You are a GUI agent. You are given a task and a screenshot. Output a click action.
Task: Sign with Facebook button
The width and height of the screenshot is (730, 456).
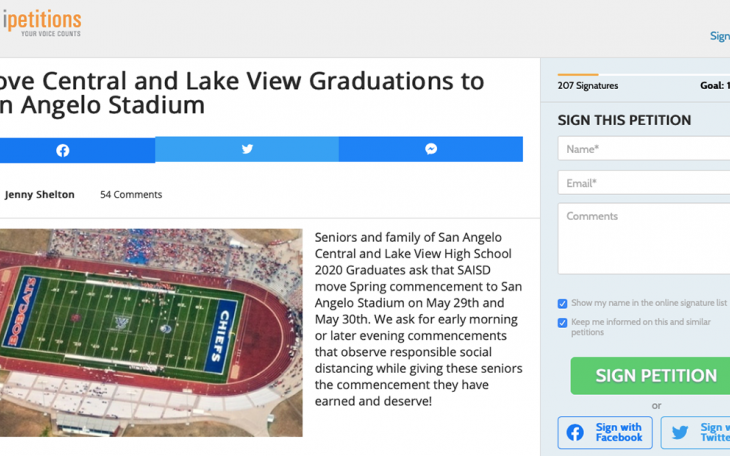click(605, 433)
